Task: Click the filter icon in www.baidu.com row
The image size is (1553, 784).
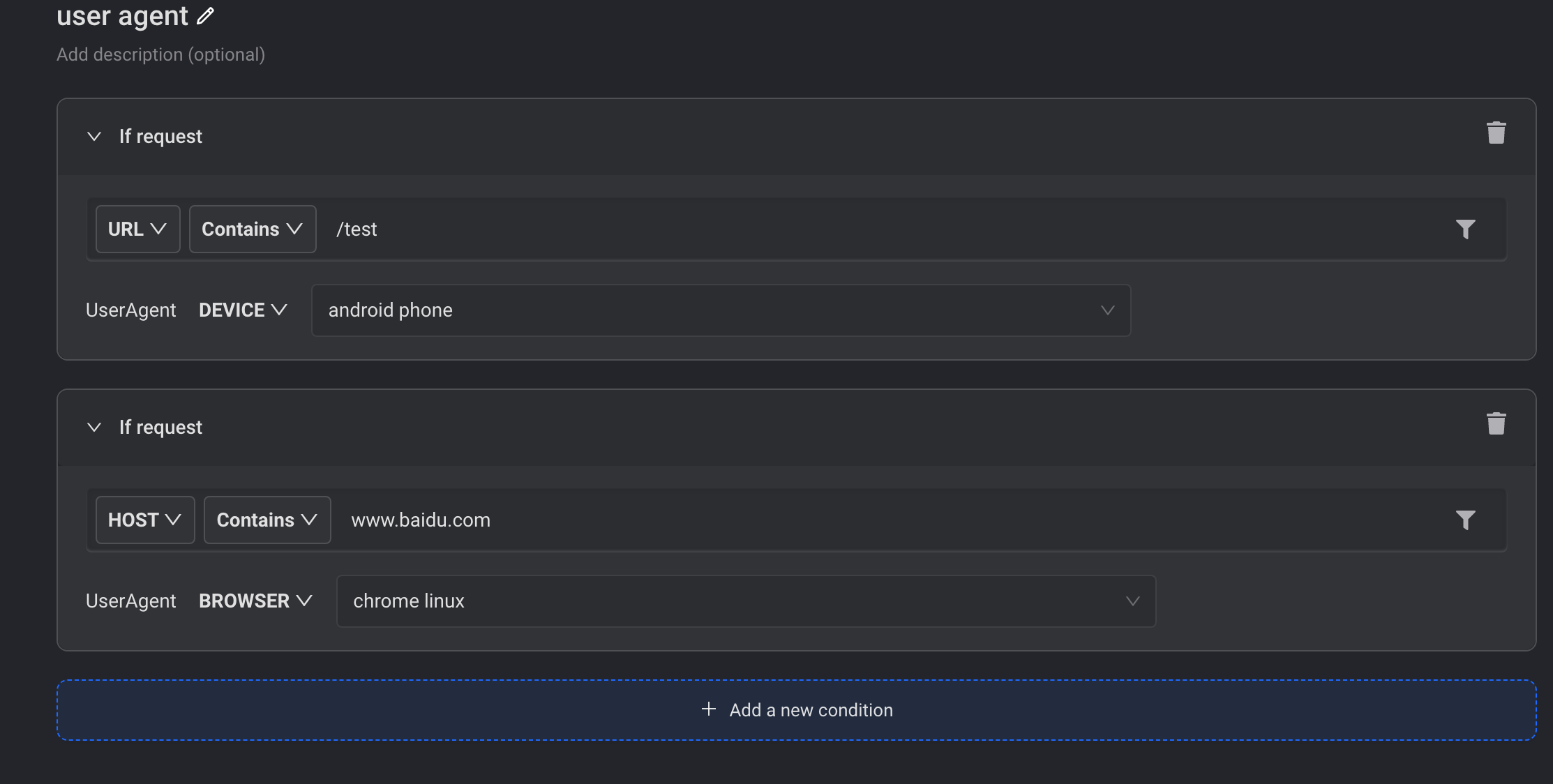Action: point(1465,520)
